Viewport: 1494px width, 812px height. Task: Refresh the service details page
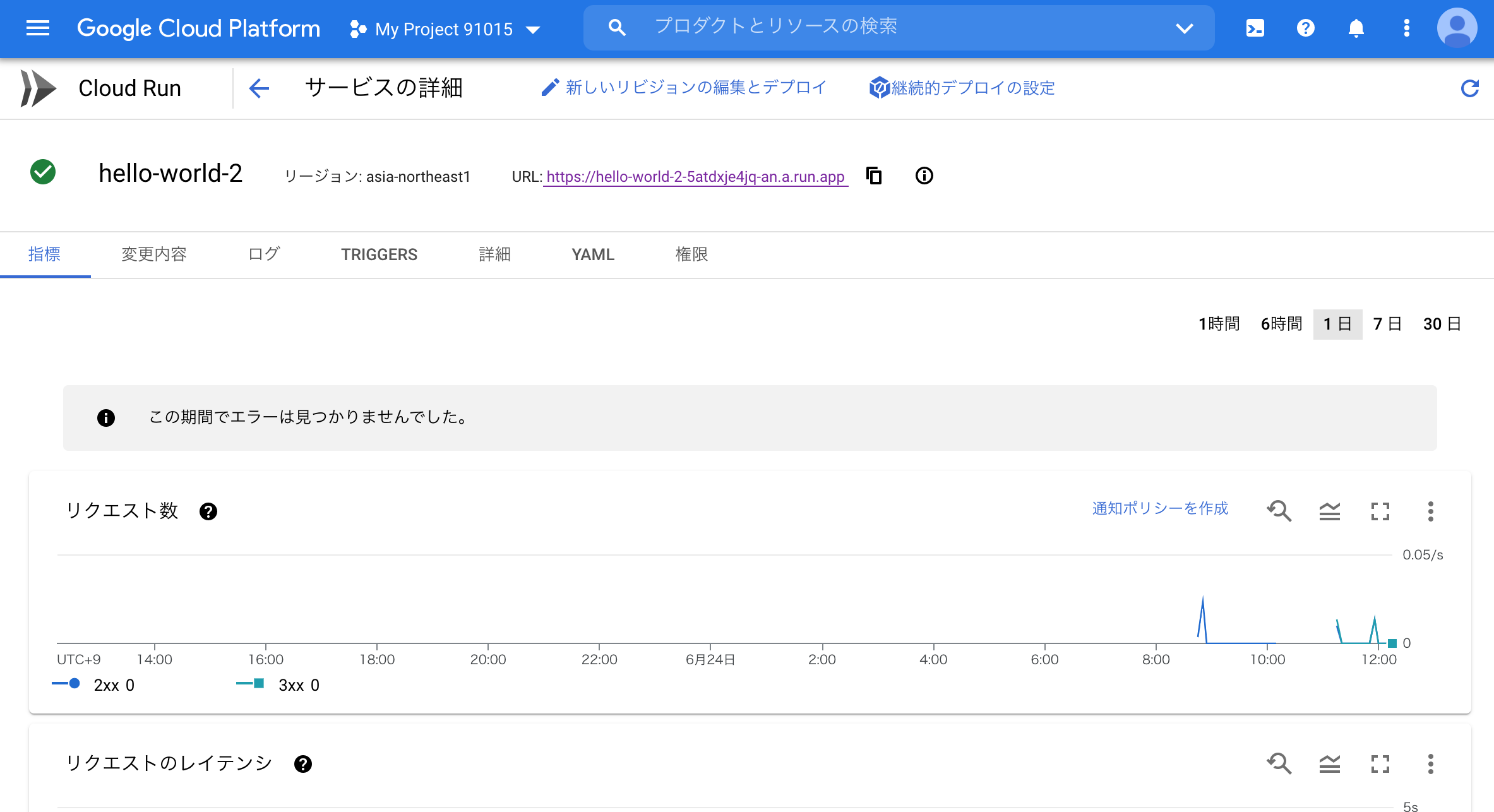[1471, 88]
